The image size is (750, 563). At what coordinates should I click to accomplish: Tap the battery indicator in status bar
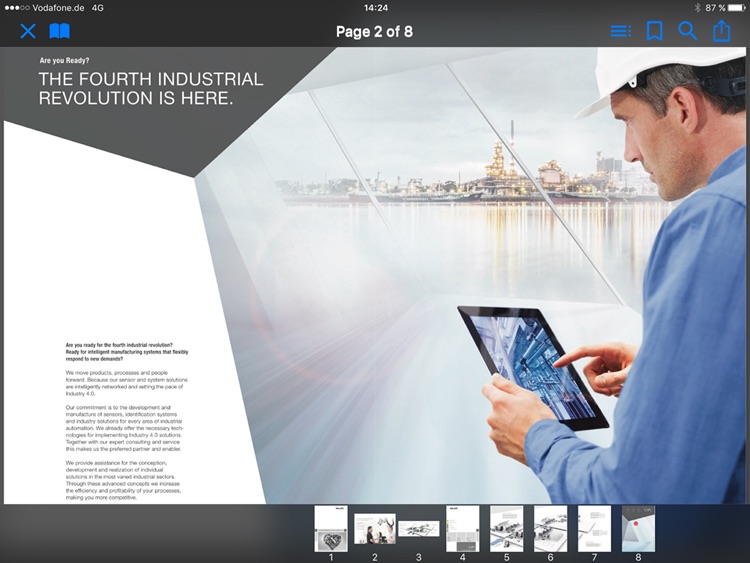(737, 8)
